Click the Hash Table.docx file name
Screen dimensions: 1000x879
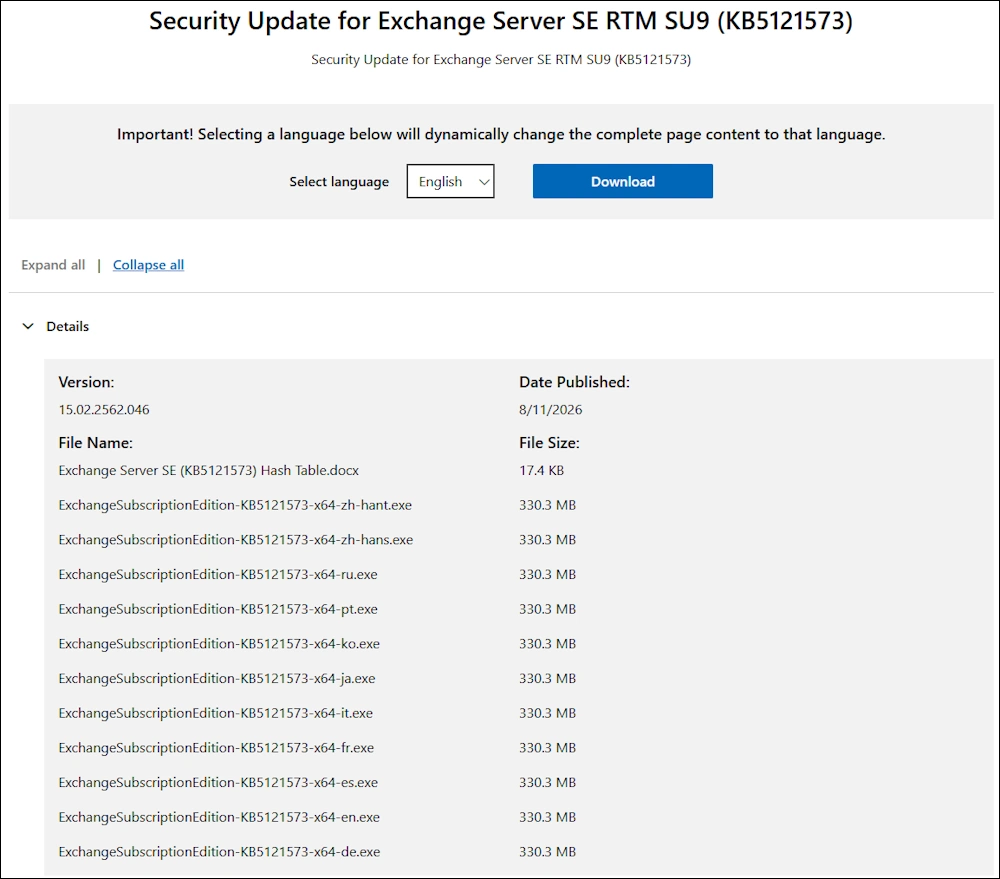(209, 470)
